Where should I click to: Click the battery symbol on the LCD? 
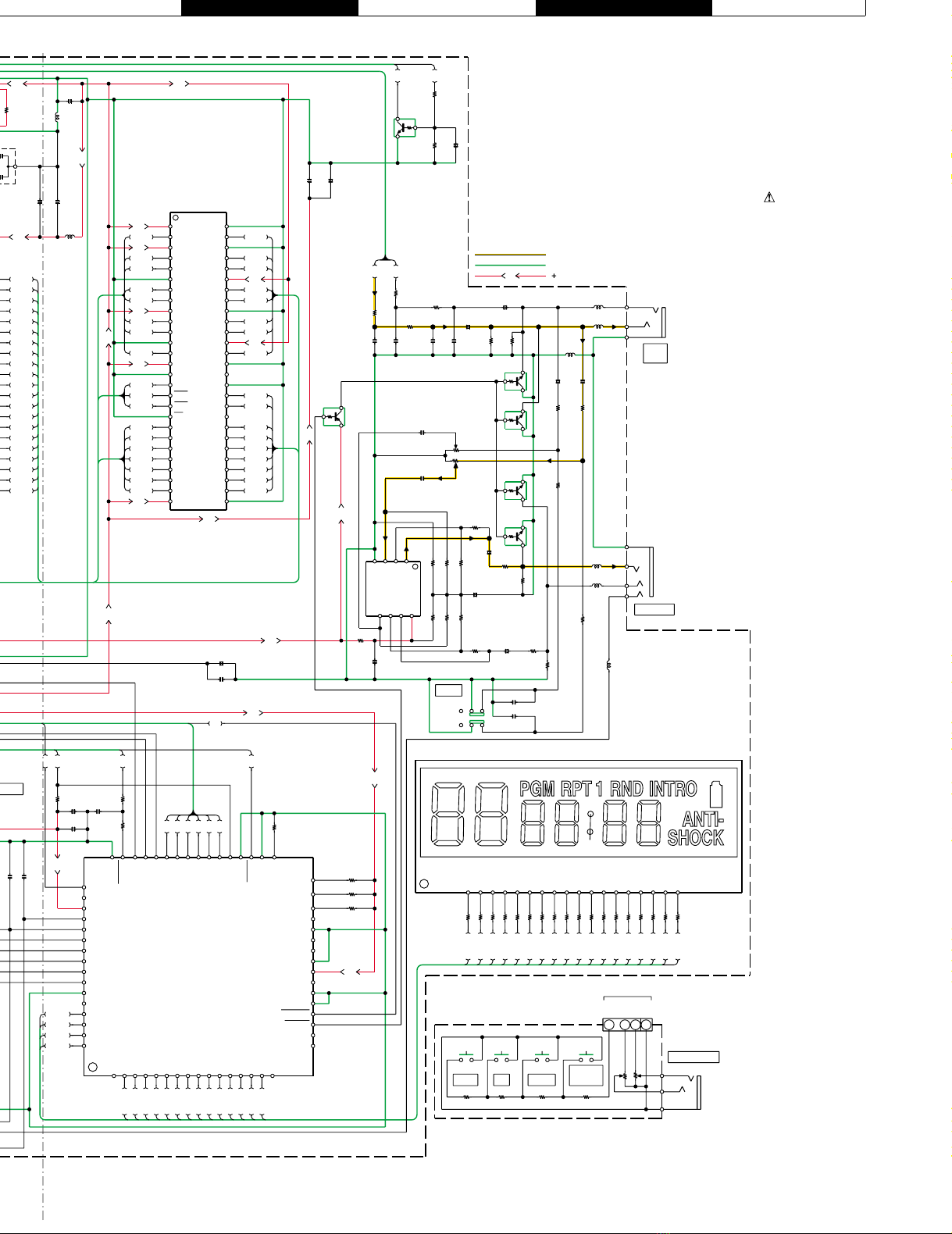click(x=716, y=794)
